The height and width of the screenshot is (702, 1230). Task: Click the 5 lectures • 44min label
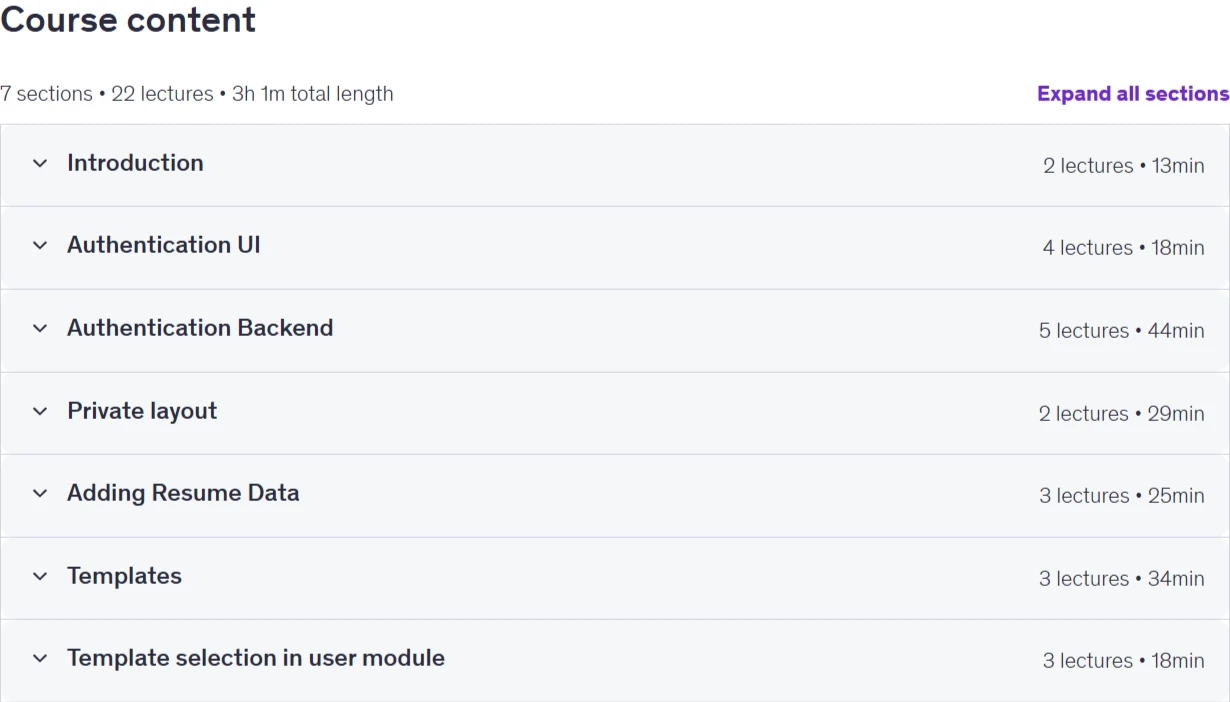[1121, 331]
